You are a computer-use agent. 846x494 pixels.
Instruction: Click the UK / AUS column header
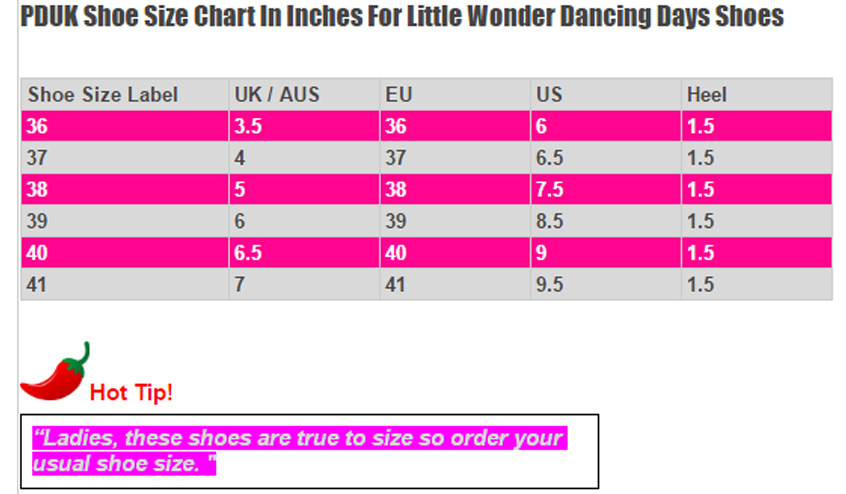pos(304,95)
